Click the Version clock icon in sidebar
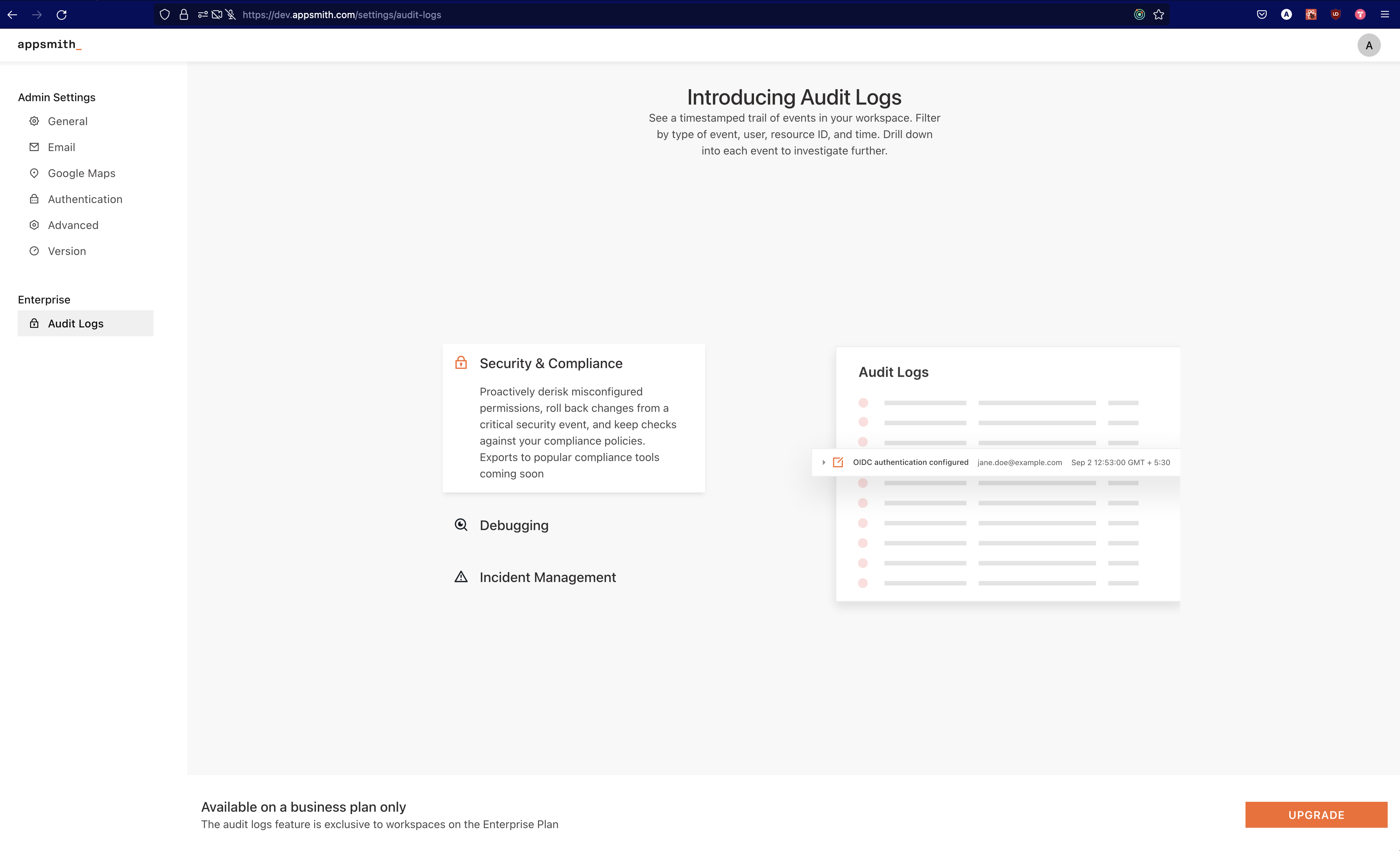The width and height of the screenshot is (1400, 851). (x=34, y=251)
